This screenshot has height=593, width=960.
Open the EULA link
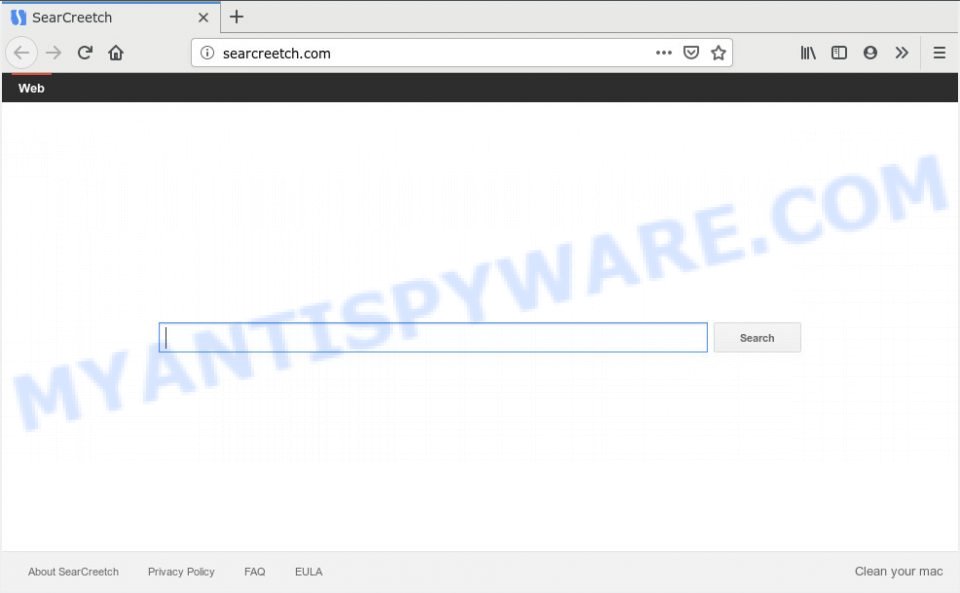click(309, 572)
